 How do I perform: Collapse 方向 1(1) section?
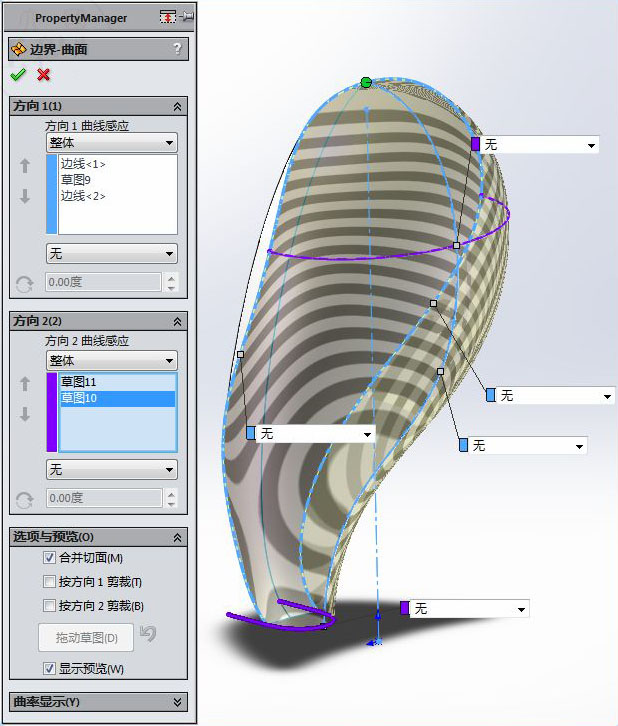177,106
